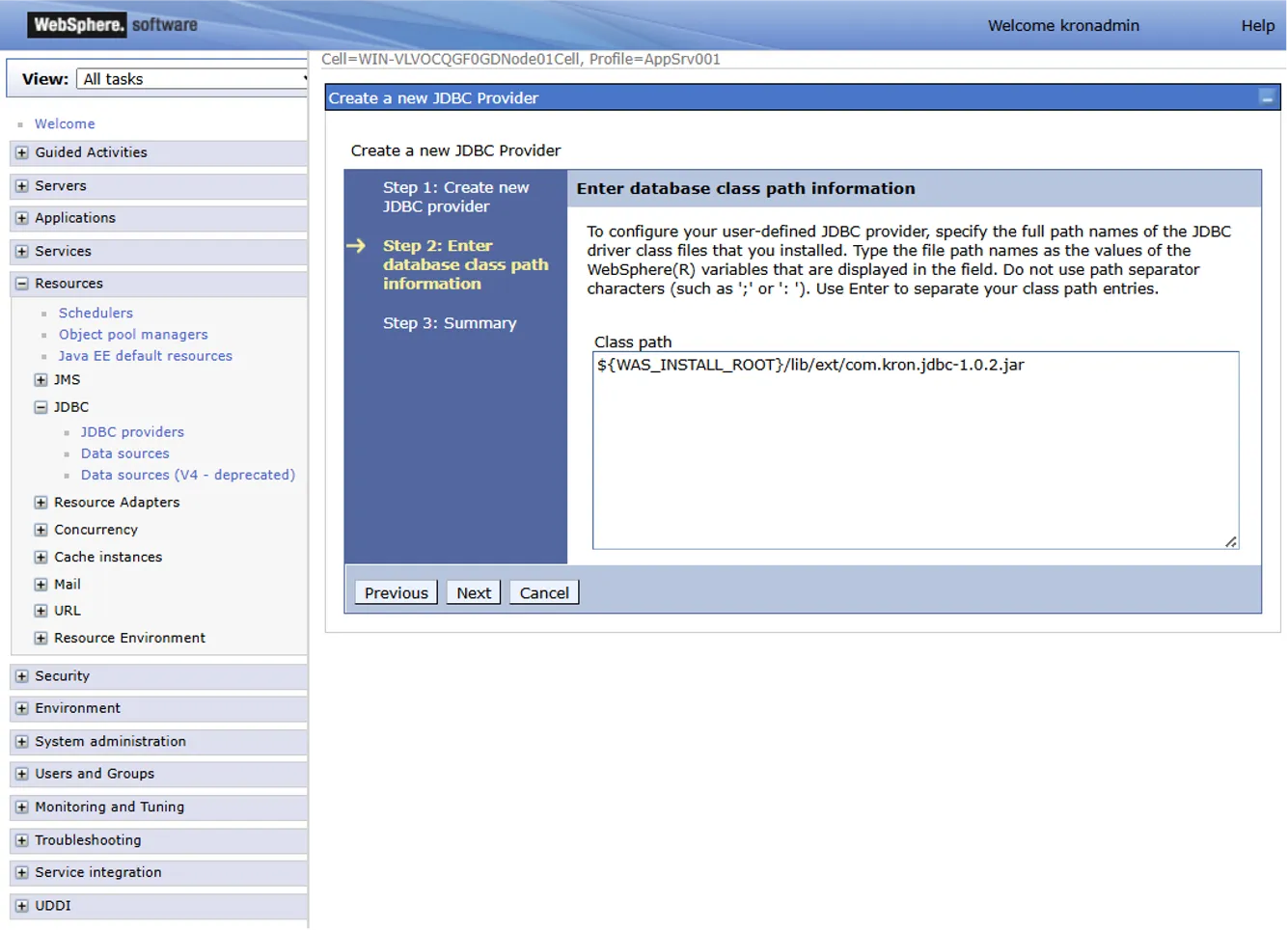Click inside the Class path text area

click(x=916, y=451)
